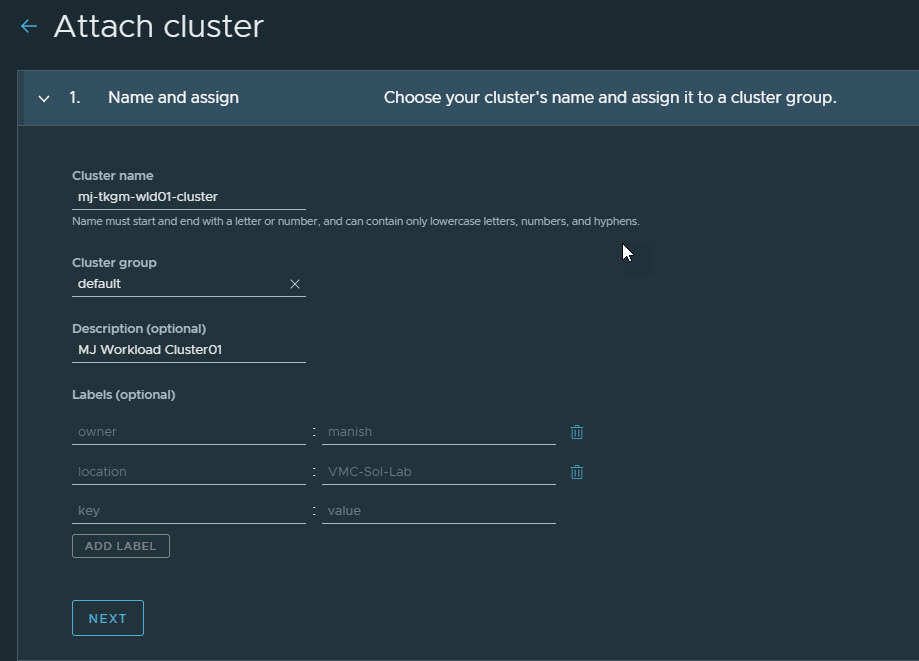This screenshot has width=919, height=661.
Task: Click the empty key input field
Action: 188,511
